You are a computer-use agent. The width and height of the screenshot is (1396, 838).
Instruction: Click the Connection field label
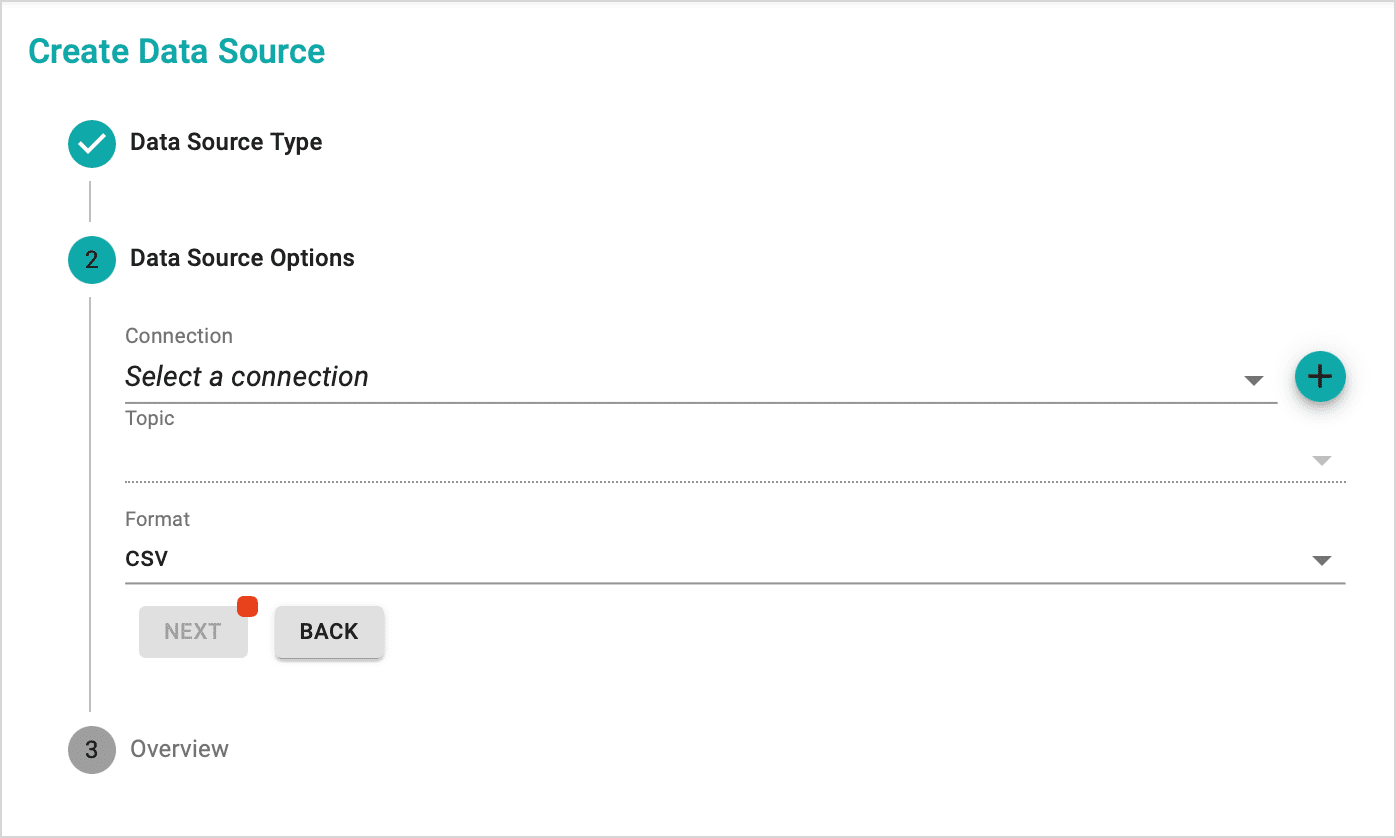click(x=179, y=336)
